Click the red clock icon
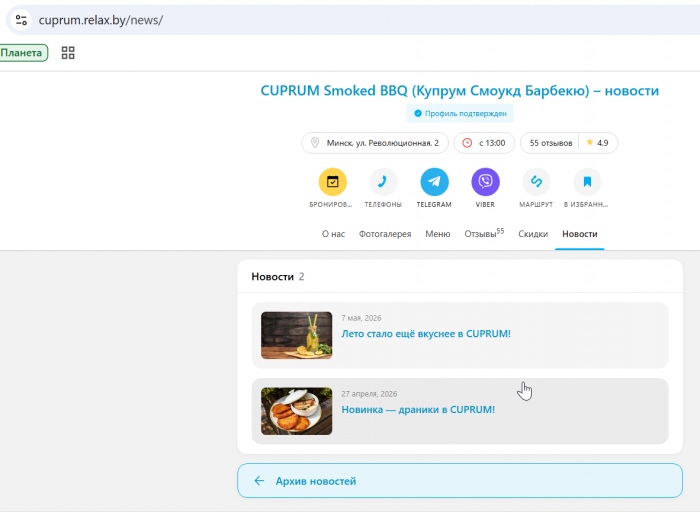Screen dimensions: 700x512 click(x=467, y=143)
